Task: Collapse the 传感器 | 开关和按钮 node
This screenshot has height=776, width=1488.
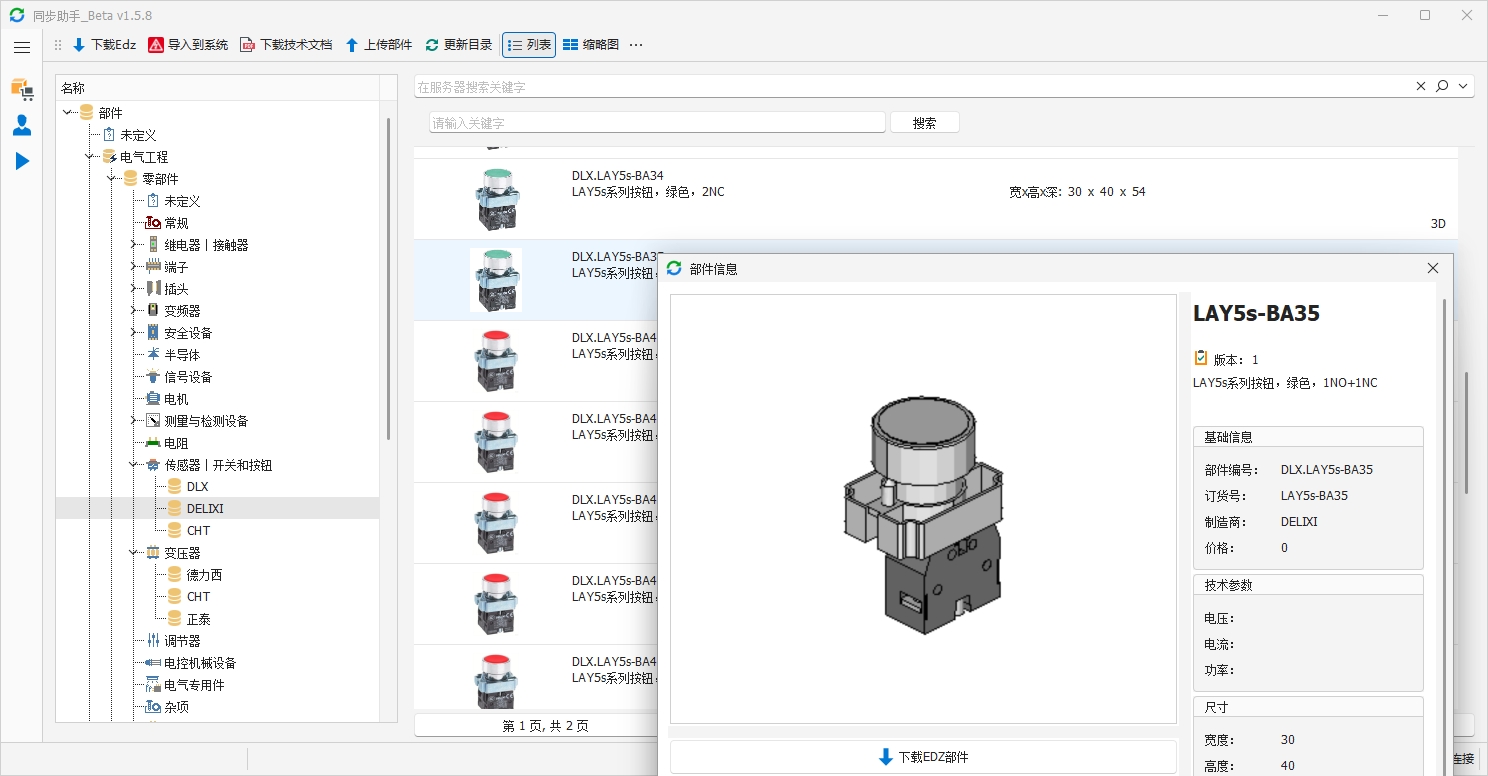Action: (134, 465)
